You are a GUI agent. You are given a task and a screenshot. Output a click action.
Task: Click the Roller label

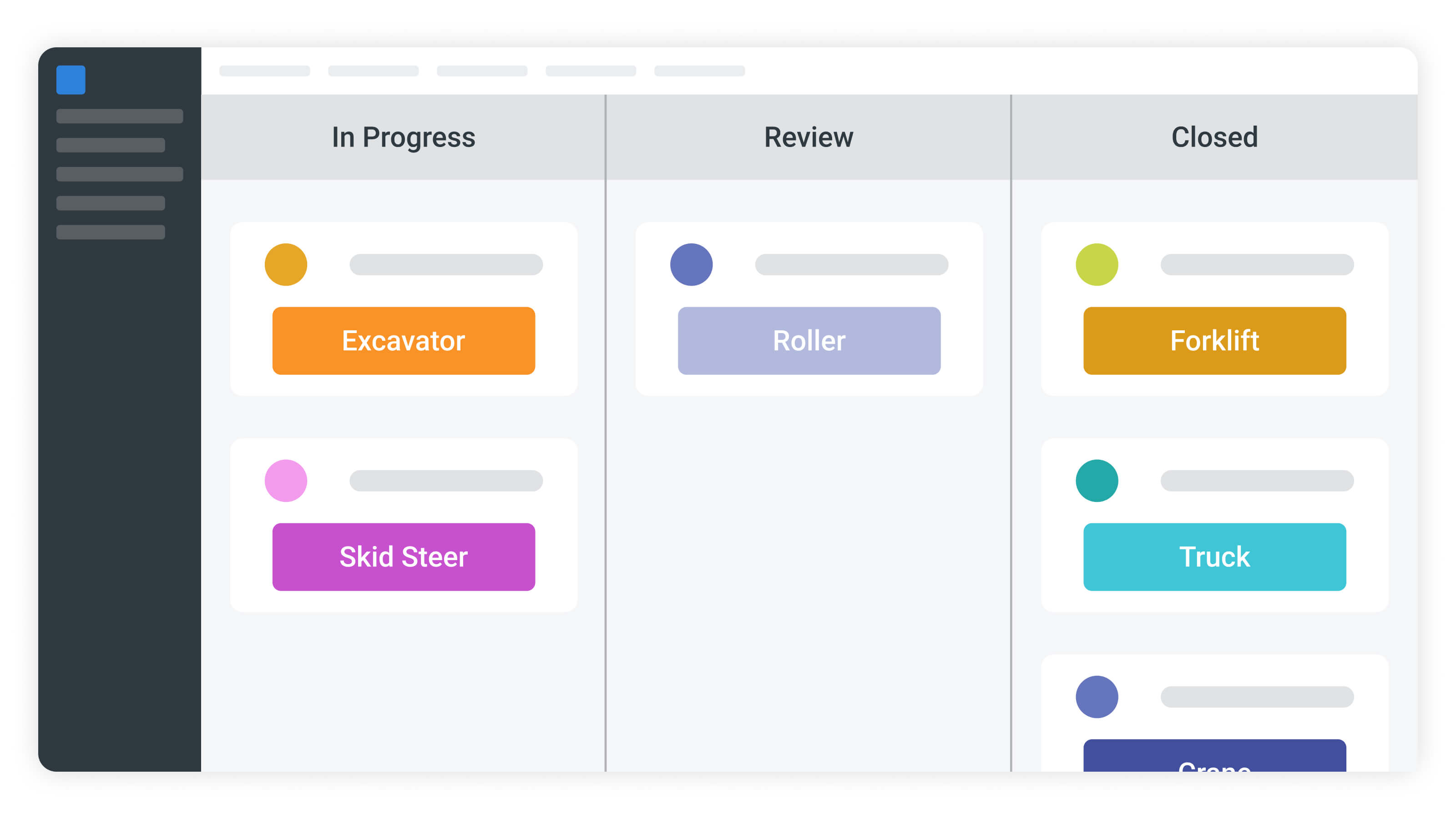pyautogui.click(x=809, y=341)
